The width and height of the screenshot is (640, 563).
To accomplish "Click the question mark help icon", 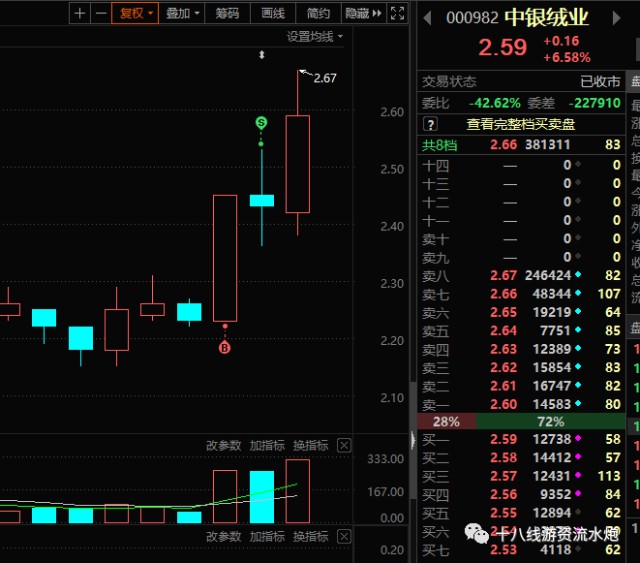I will pos(430,124).
